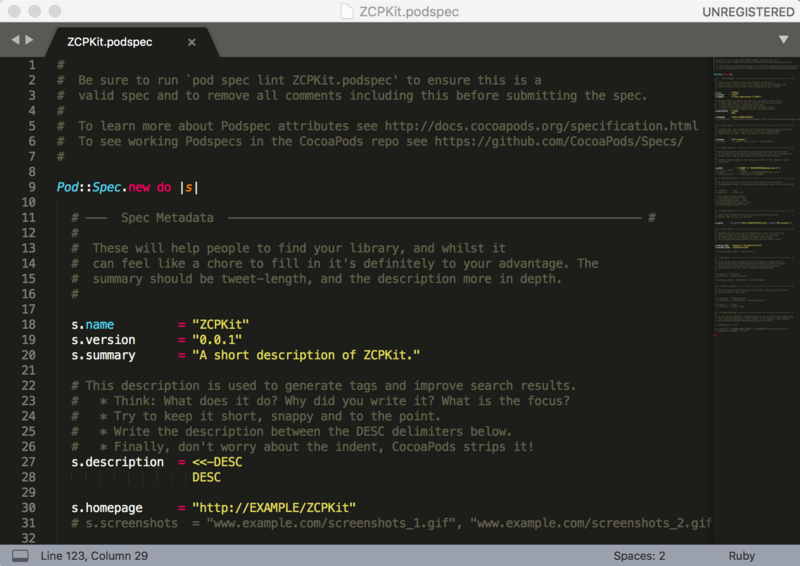Click line number 27 in the gutter
800x566 pixels.
pyautogui.click(x=29, y=462)
